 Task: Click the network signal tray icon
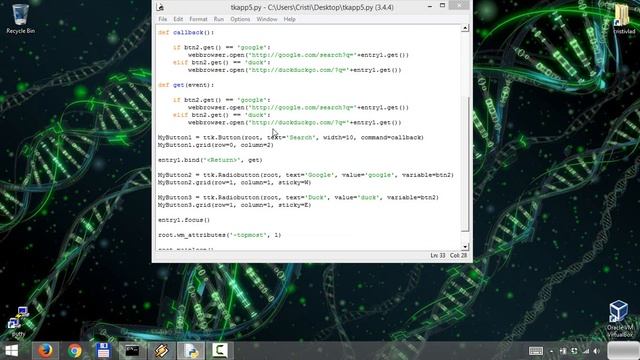[586, 351]
